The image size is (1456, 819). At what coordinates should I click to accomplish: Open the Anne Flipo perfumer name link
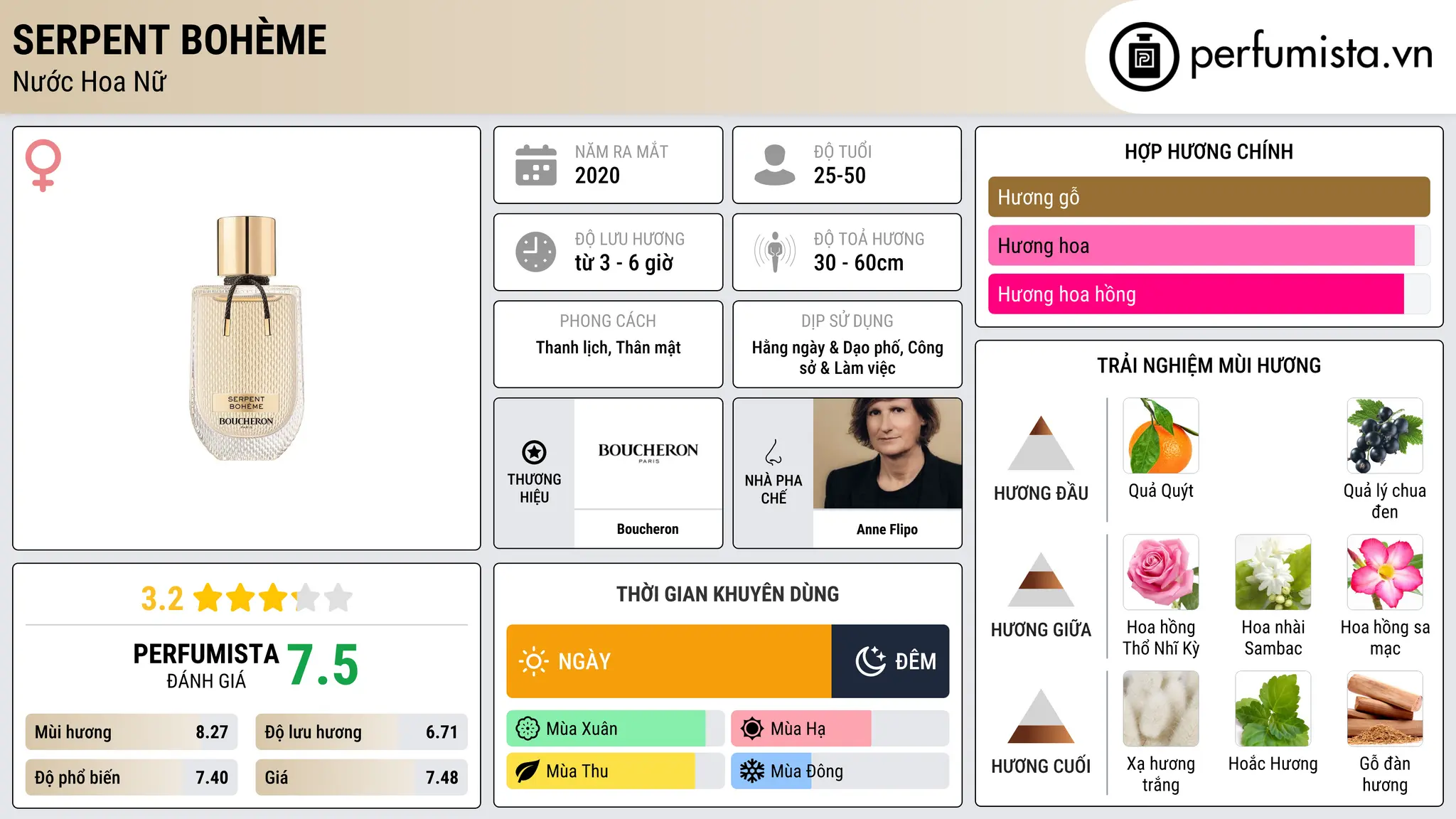point(887,529)
